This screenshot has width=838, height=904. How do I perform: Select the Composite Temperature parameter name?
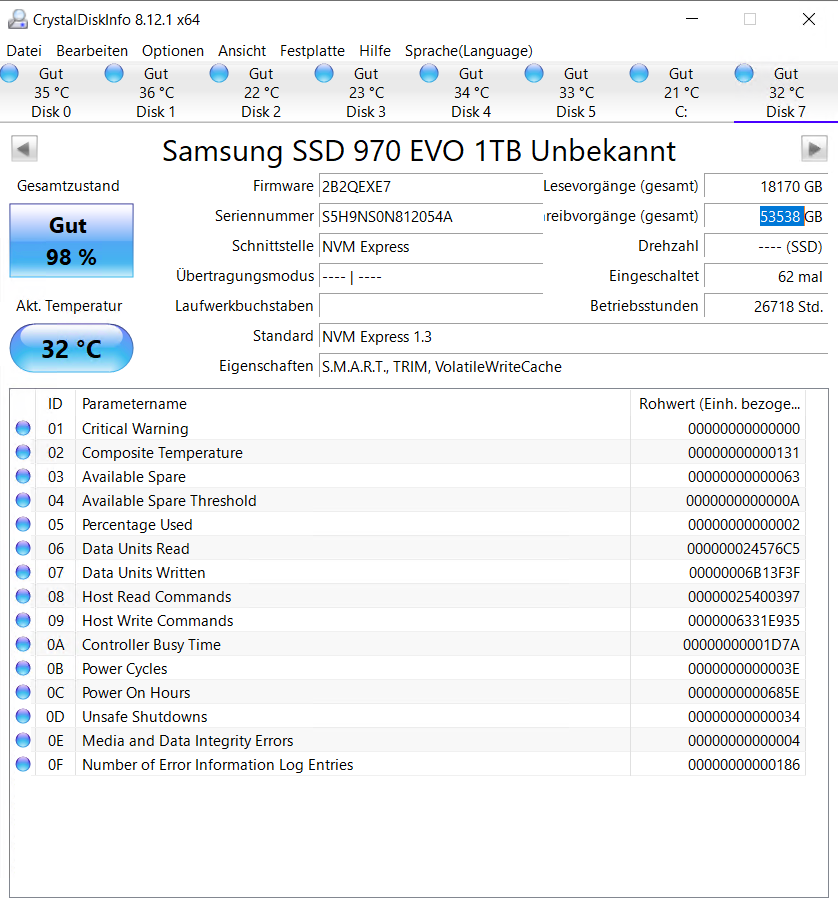click(162, 453)
